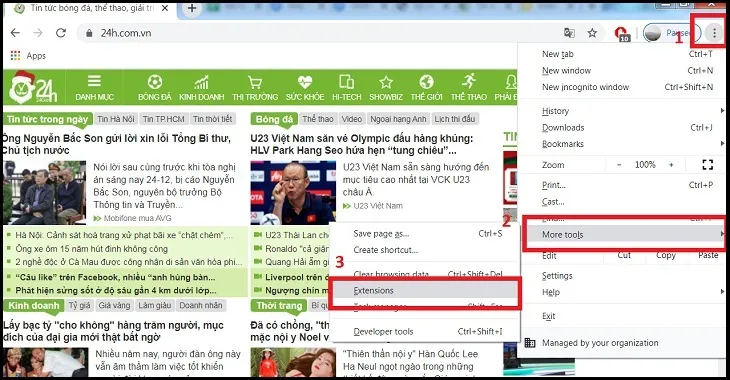Open the KINH DOANH chart section
This screenshot has width=730, height=380.
(x=202, y=88)
